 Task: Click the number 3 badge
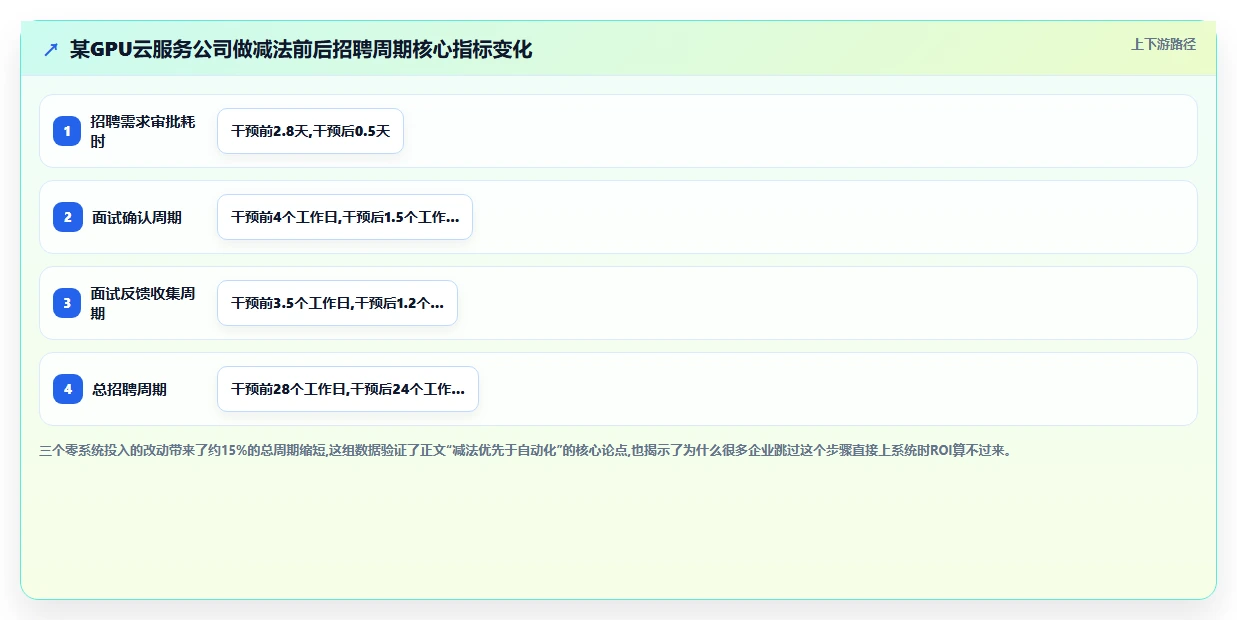click(67, 303)
